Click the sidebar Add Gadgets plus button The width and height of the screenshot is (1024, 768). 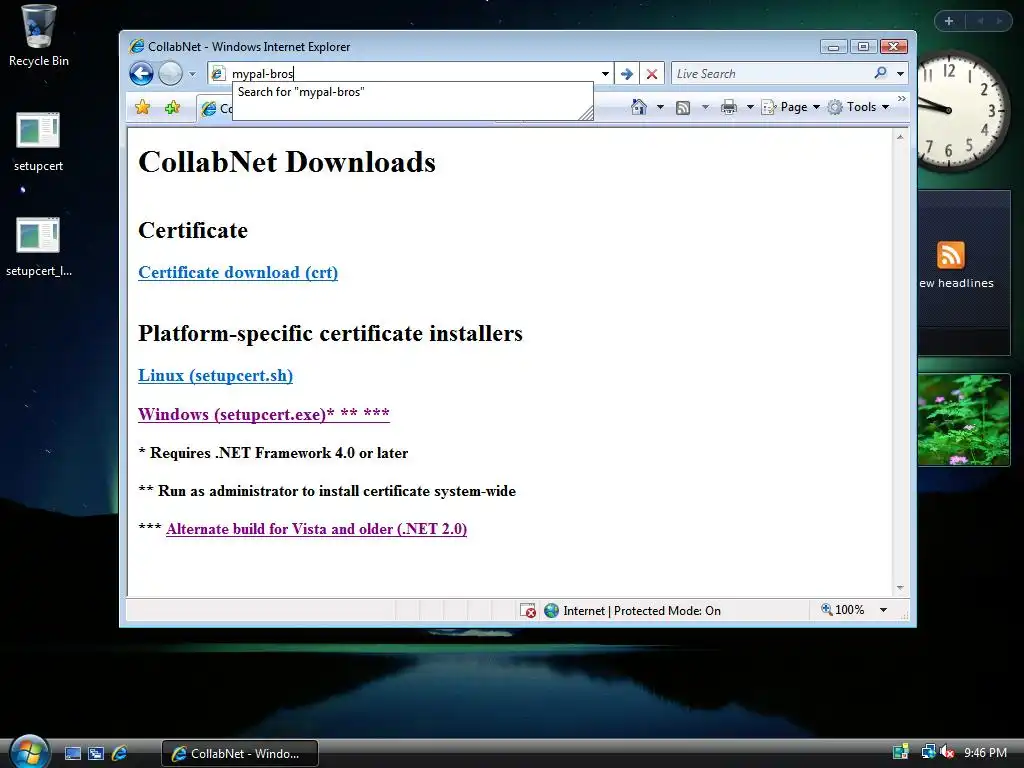949,21
